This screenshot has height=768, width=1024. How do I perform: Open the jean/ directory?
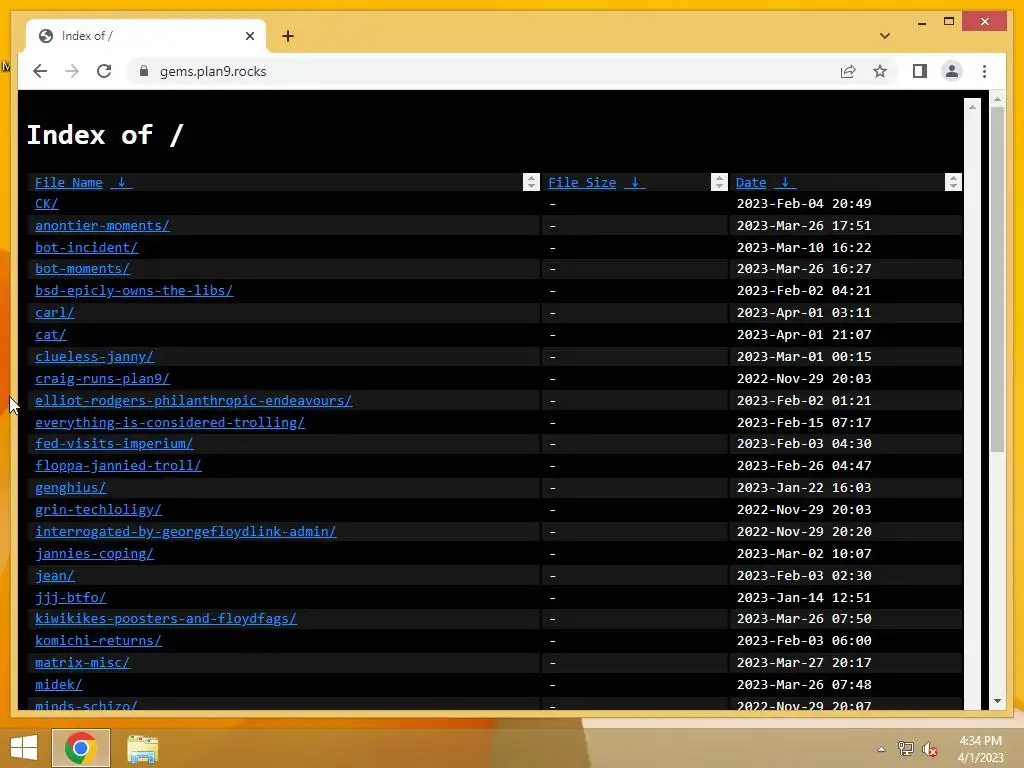point(55,576)
